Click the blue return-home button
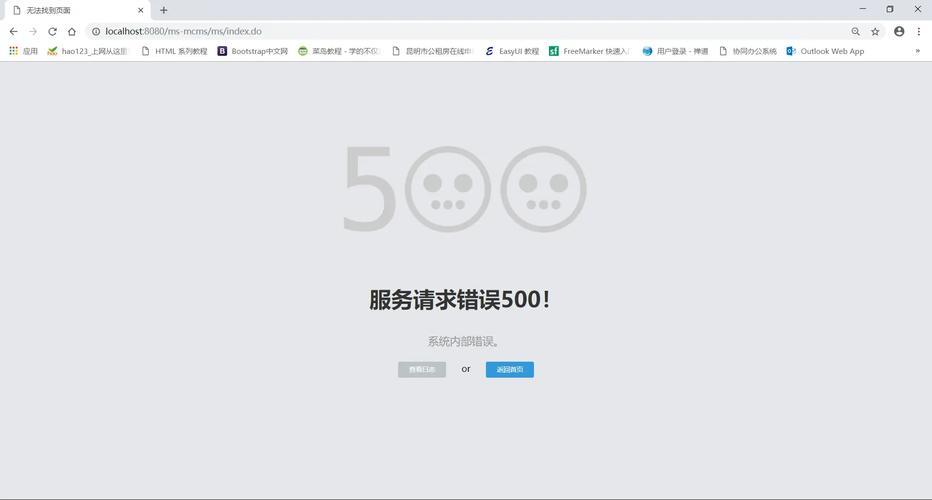 [x=510, y=370]
